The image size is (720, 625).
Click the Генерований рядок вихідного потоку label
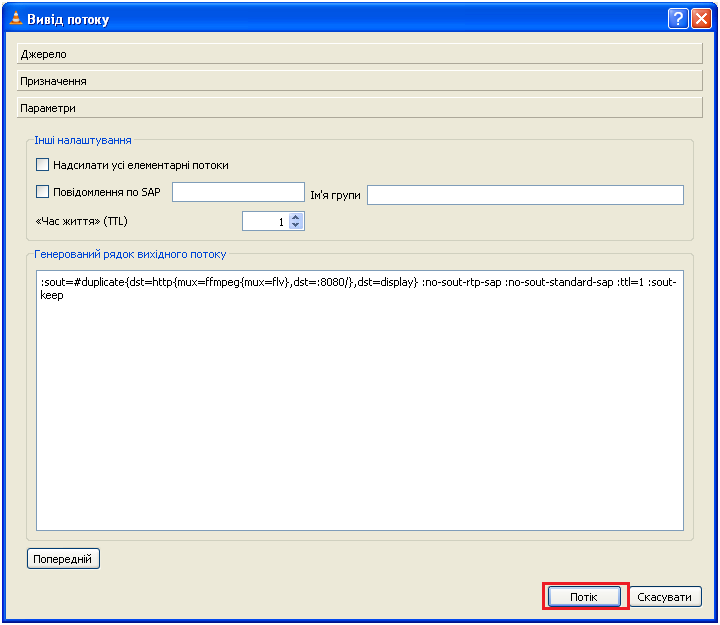[x=130, y=254]
